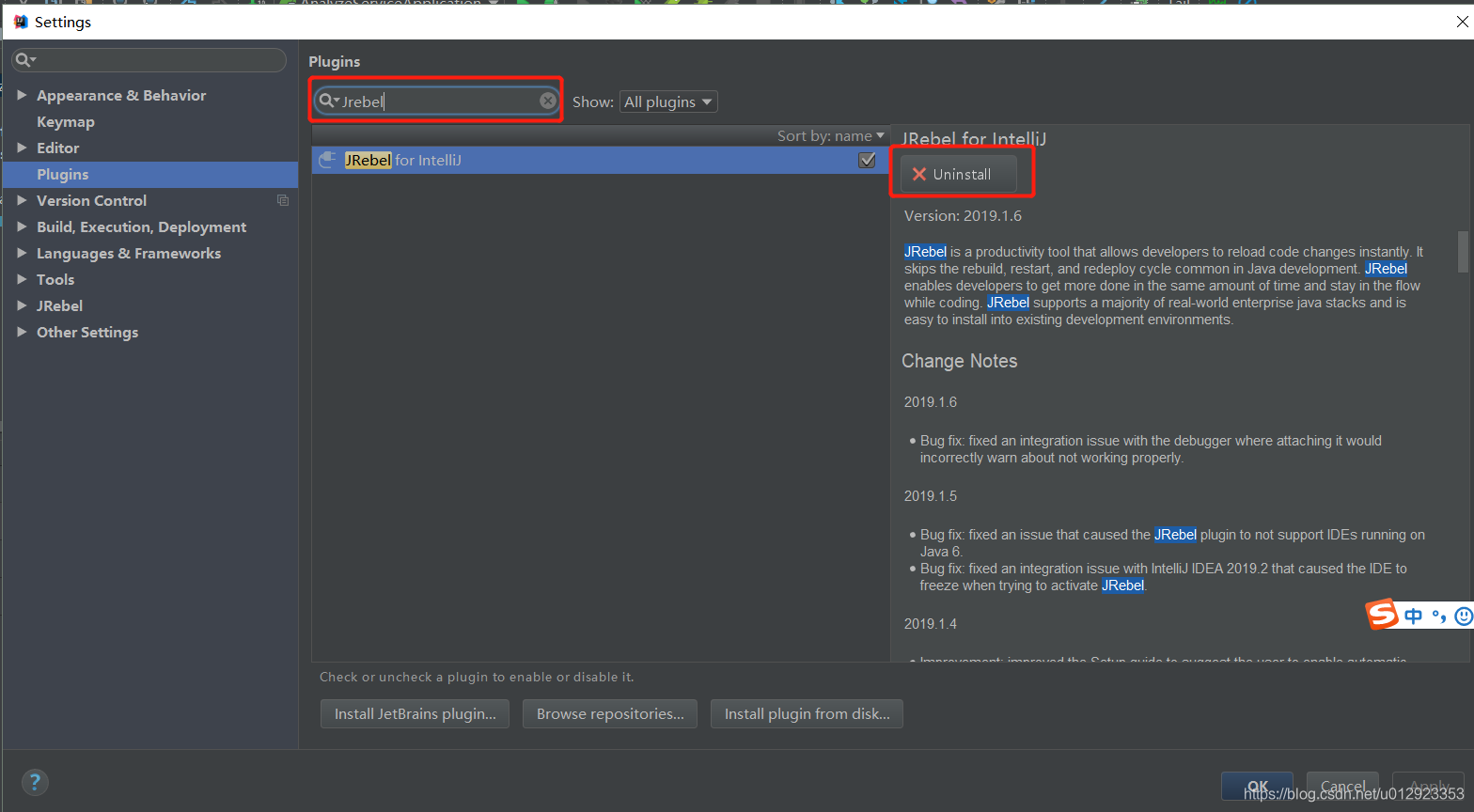This screenshot has width=1474, height=812.
Task: Select JRebel settings category
Action: (x=60, y=305)
